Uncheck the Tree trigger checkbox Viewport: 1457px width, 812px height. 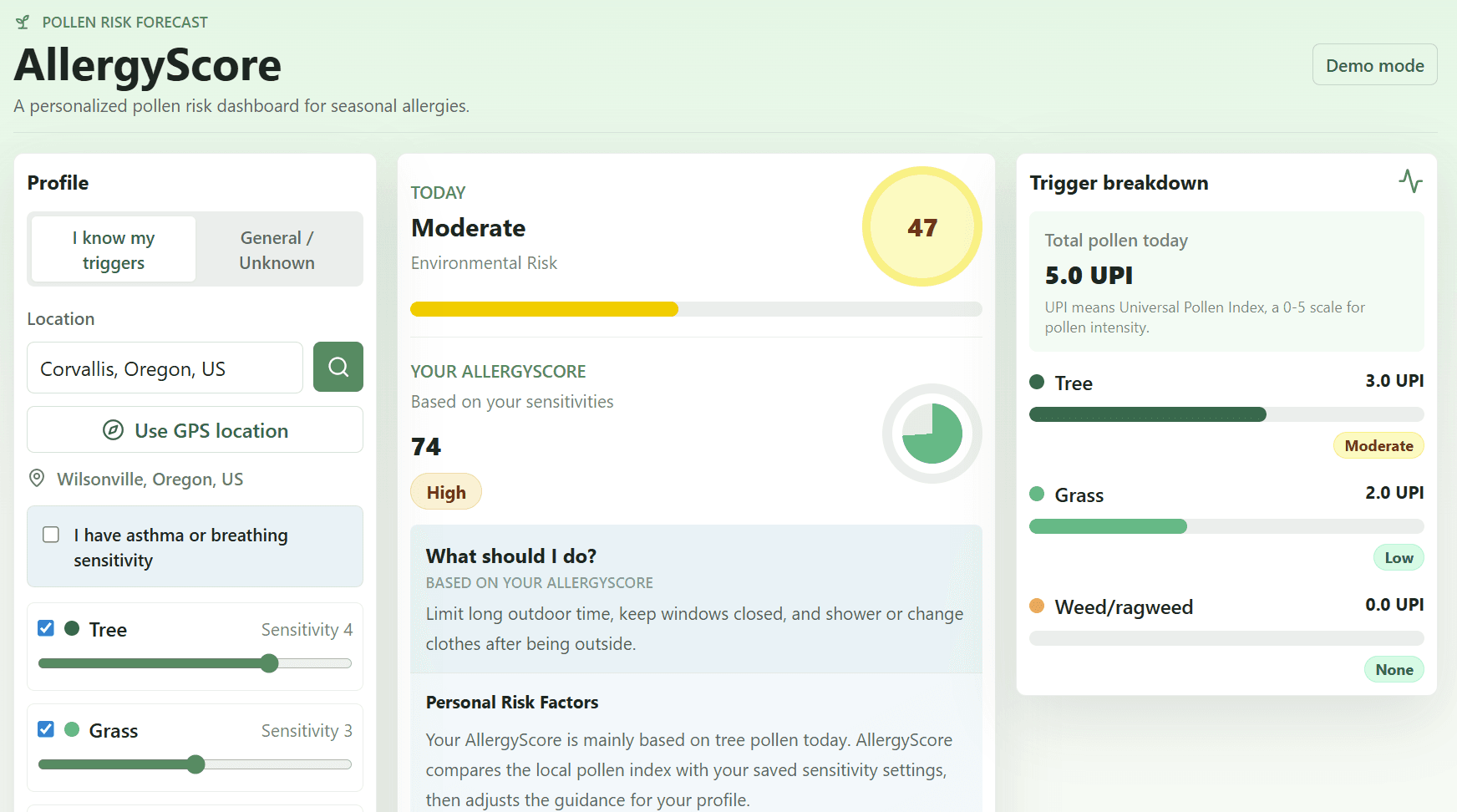coord(46,628)
